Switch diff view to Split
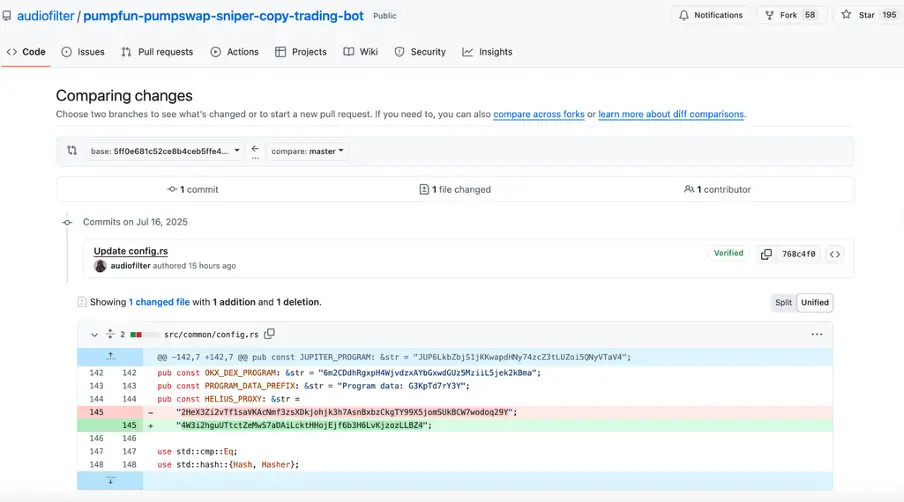Screen dimensions: 904x502 point(783,303)
